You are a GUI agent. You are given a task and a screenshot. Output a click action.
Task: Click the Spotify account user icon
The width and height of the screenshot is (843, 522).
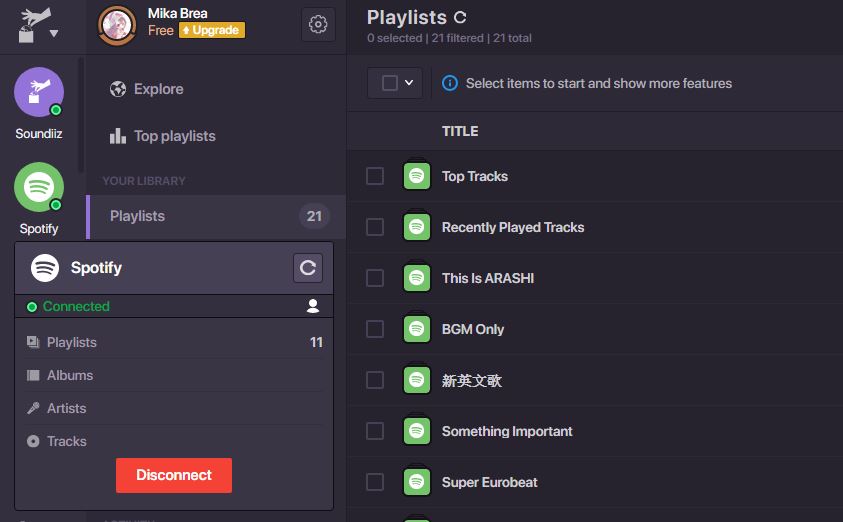pyautogui.click(x=313, y=306)
